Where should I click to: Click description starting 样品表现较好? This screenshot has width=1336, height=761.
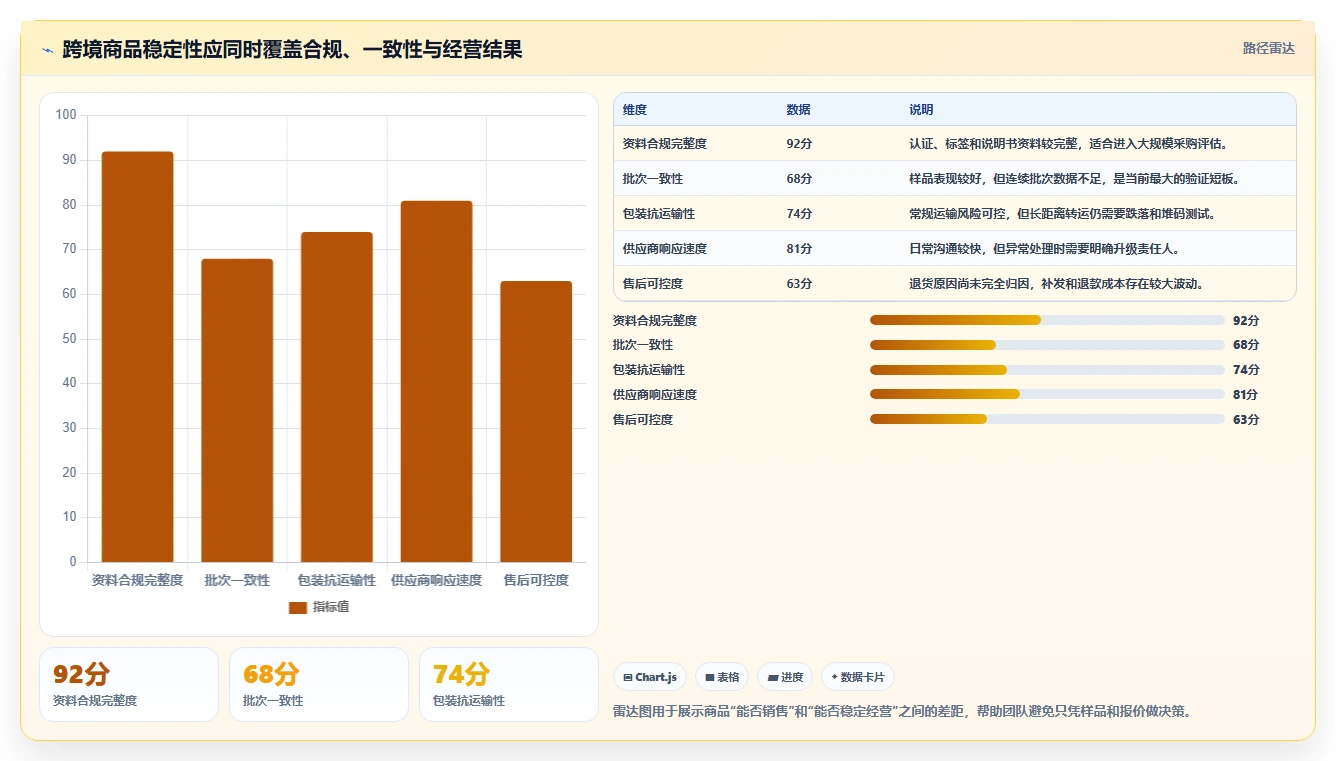[x=1075, y=179]
